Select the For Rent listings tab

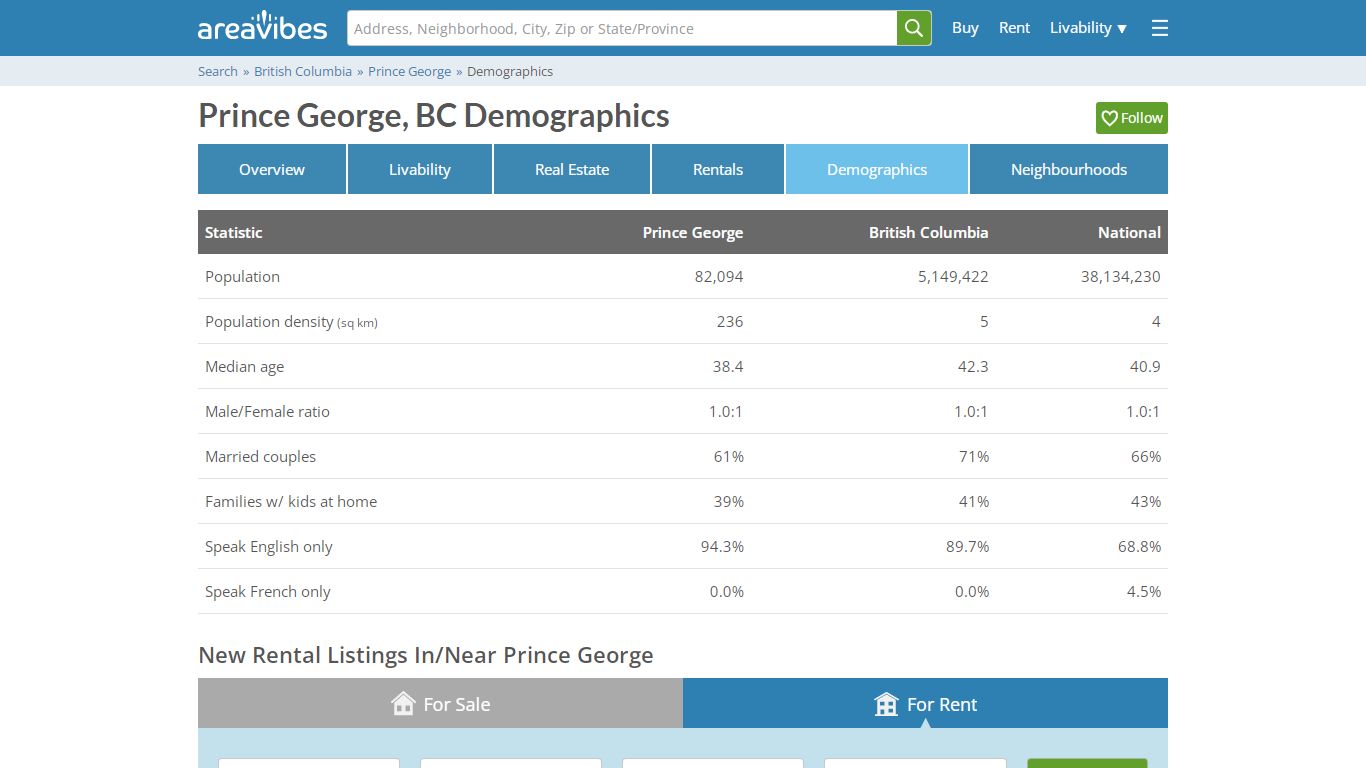(925, 703)
